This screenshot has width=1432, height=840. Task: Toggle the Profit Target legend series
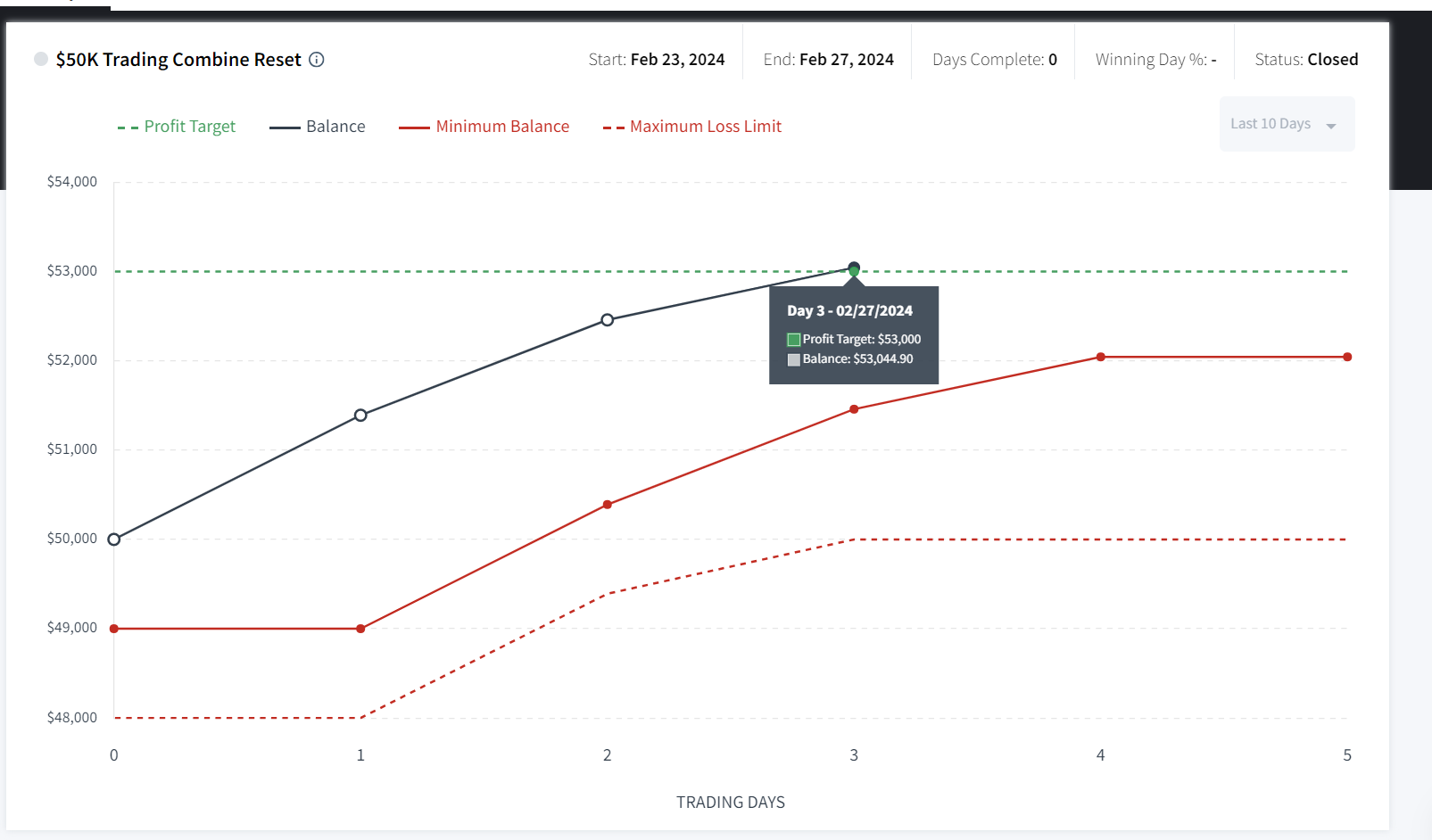[x=177, y=127]
